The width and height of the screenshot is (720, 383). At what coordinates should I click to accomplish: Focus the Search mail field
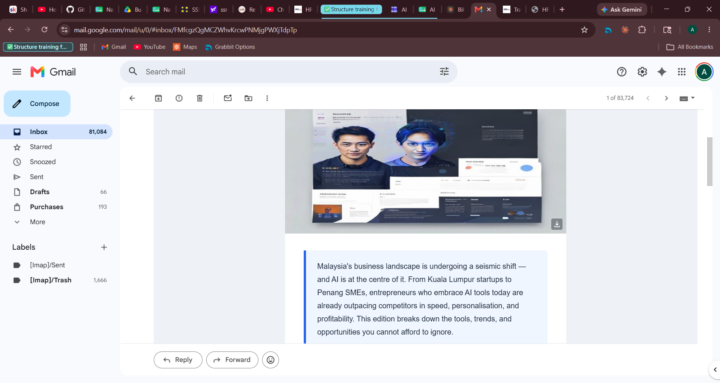[288, 72]
